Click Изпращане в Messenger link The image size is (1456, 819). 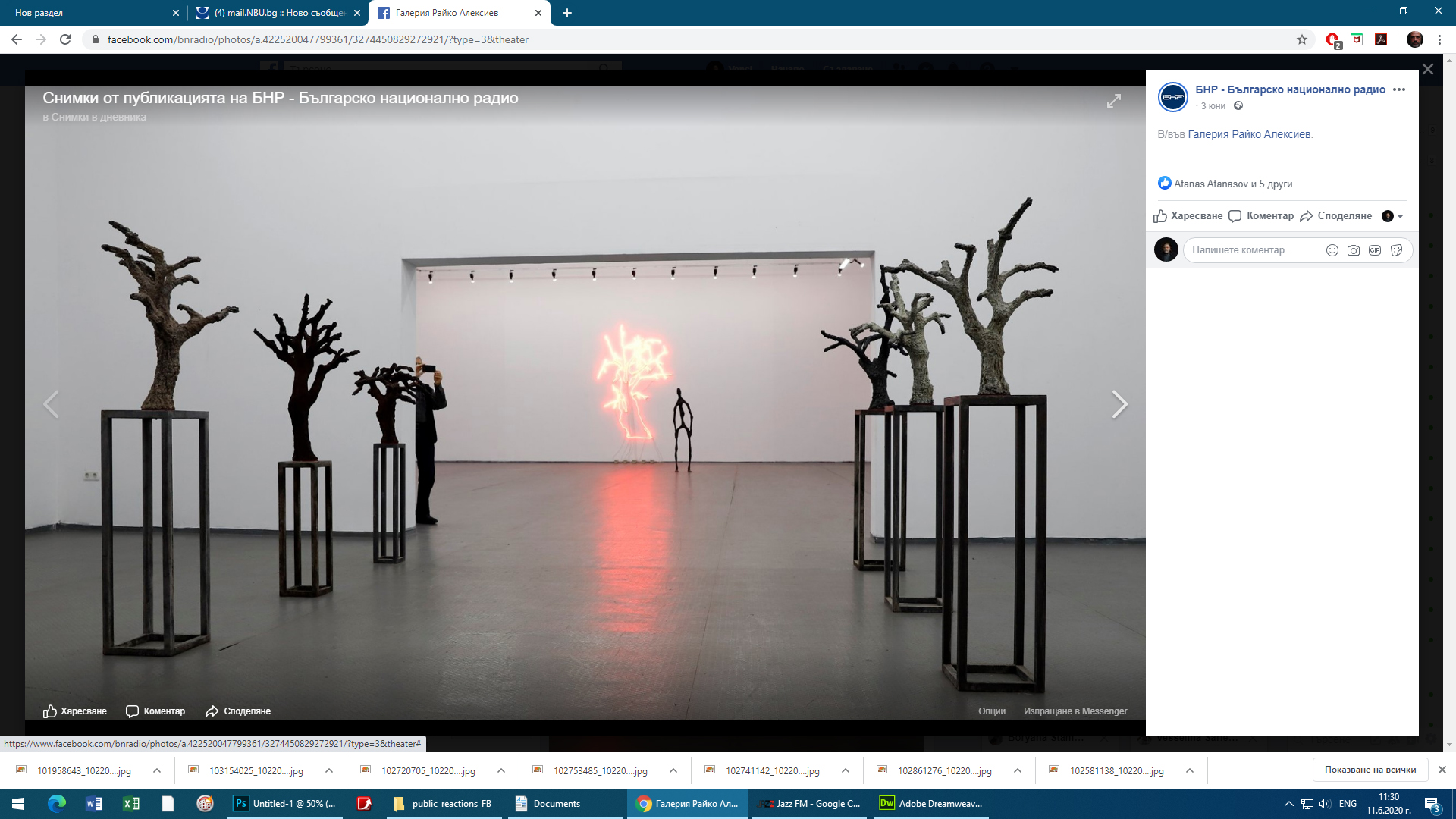[x=1075, y=711]
